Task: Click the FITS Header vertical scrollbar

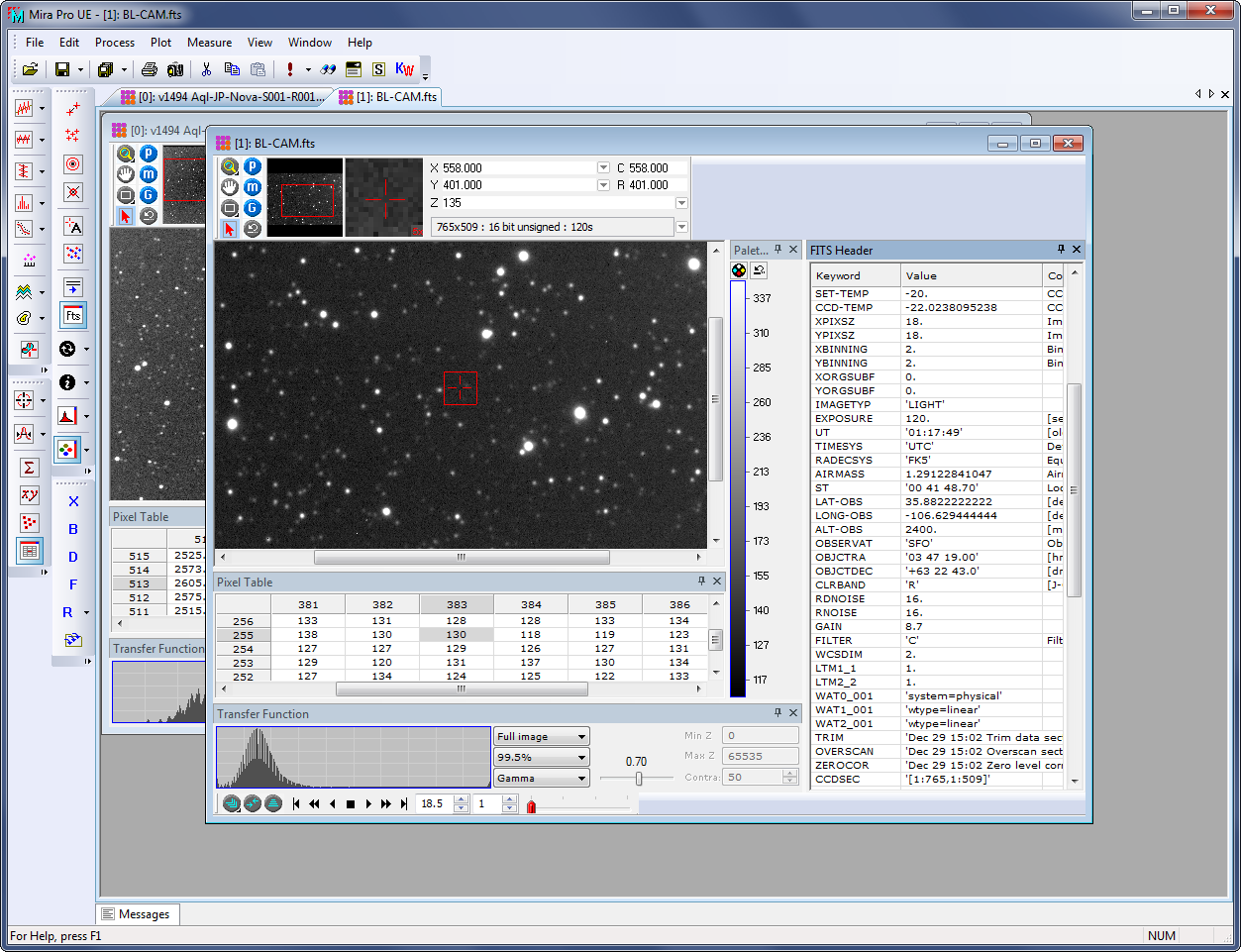Action: [1074, 525]
